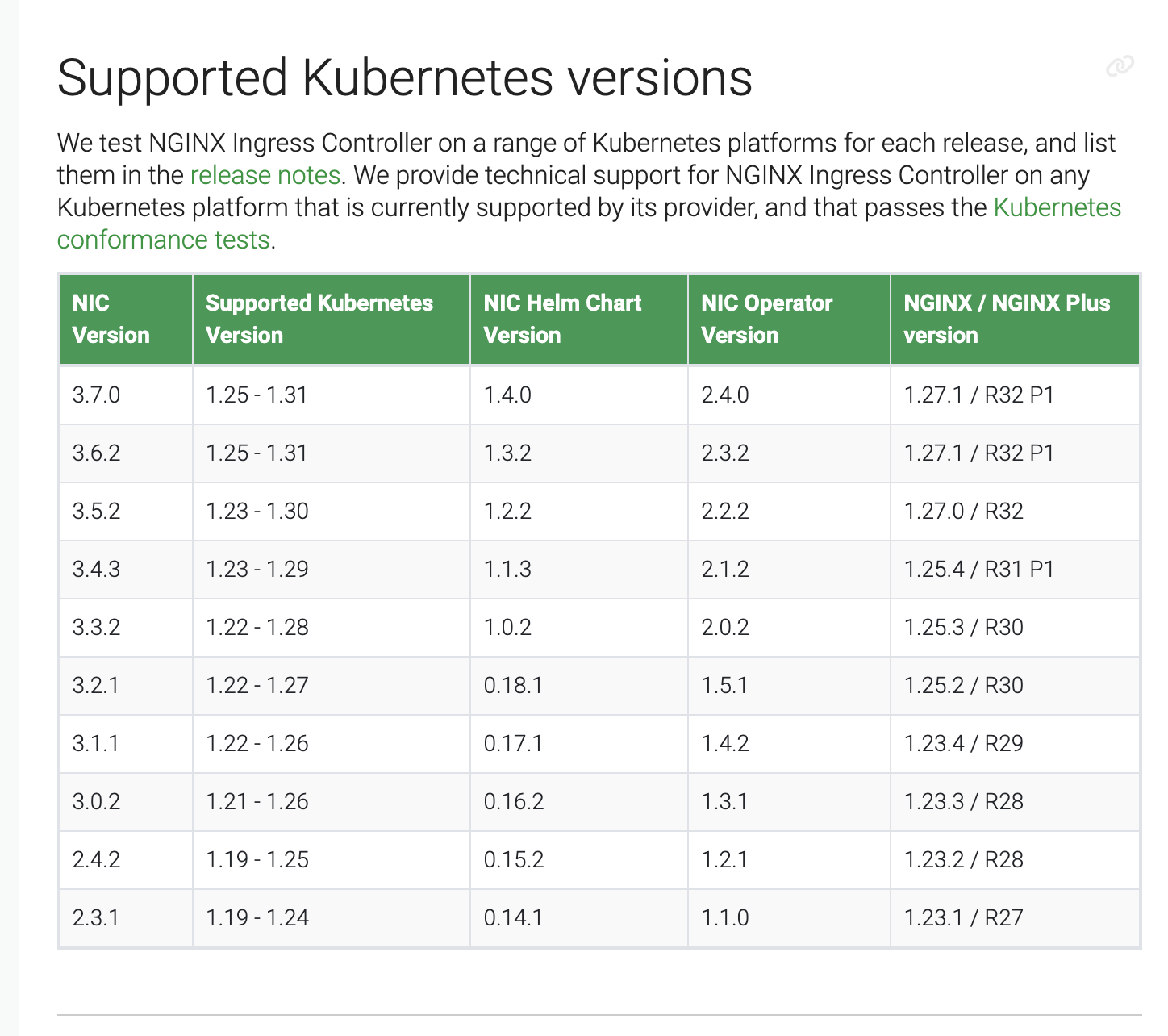Click the NIC Helm Chart Version header

[x=579, y=320]
